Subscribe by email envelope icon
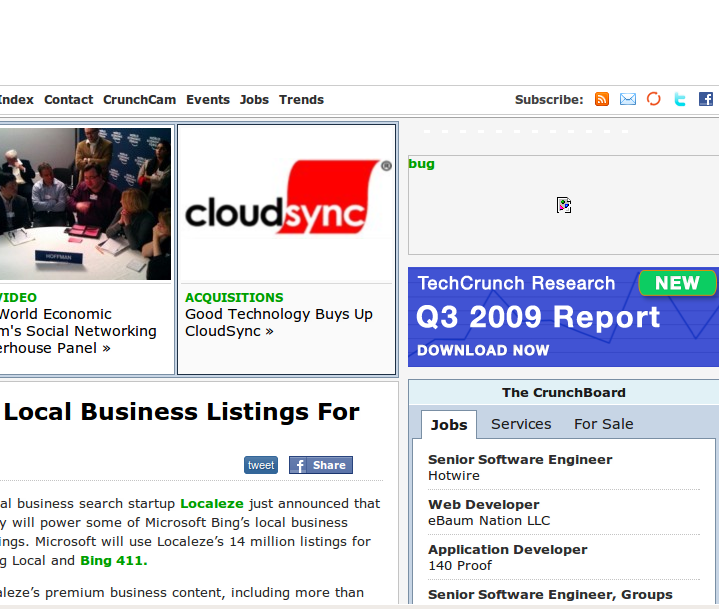 coord(628,99)
